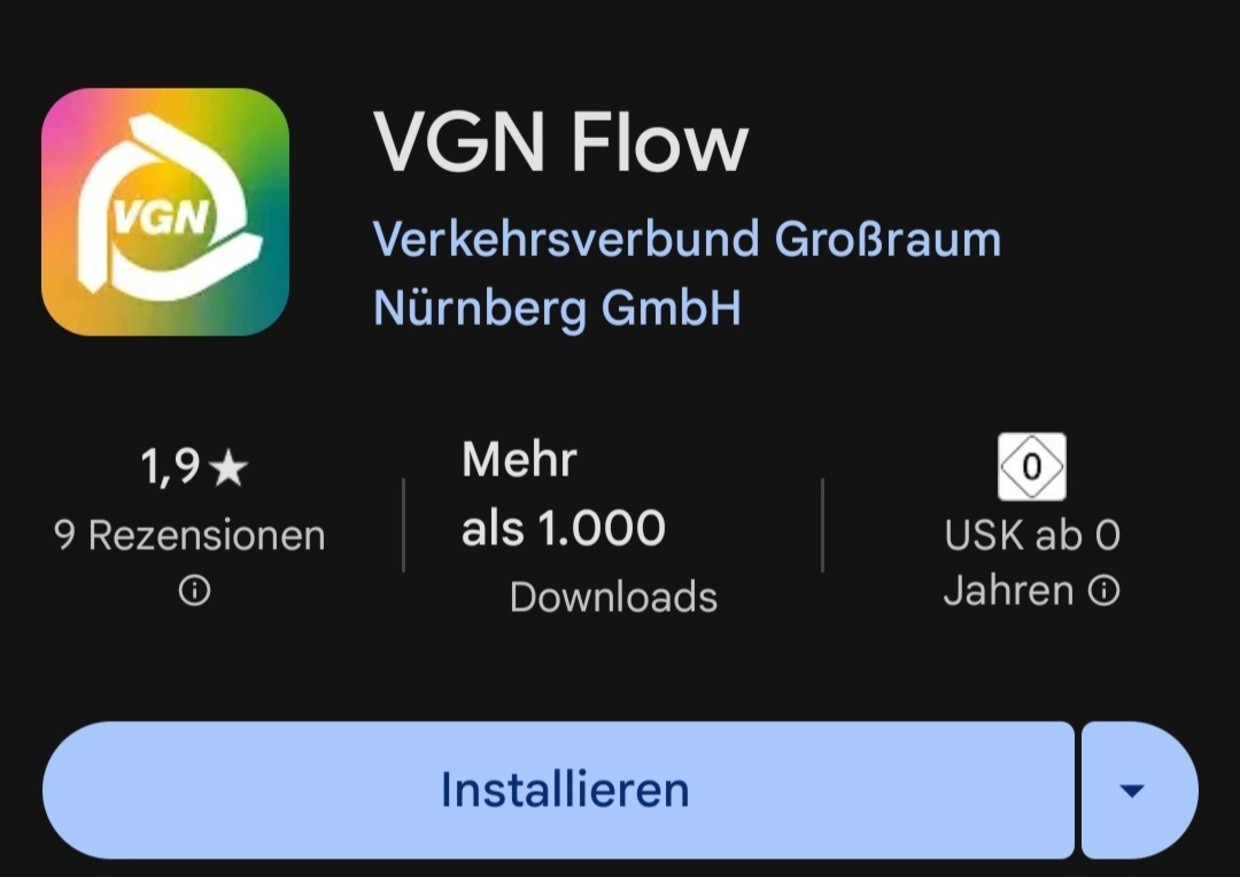Click the als 1.000 download count
Screen dimensions: 1240x877
[x=563, y=528]
